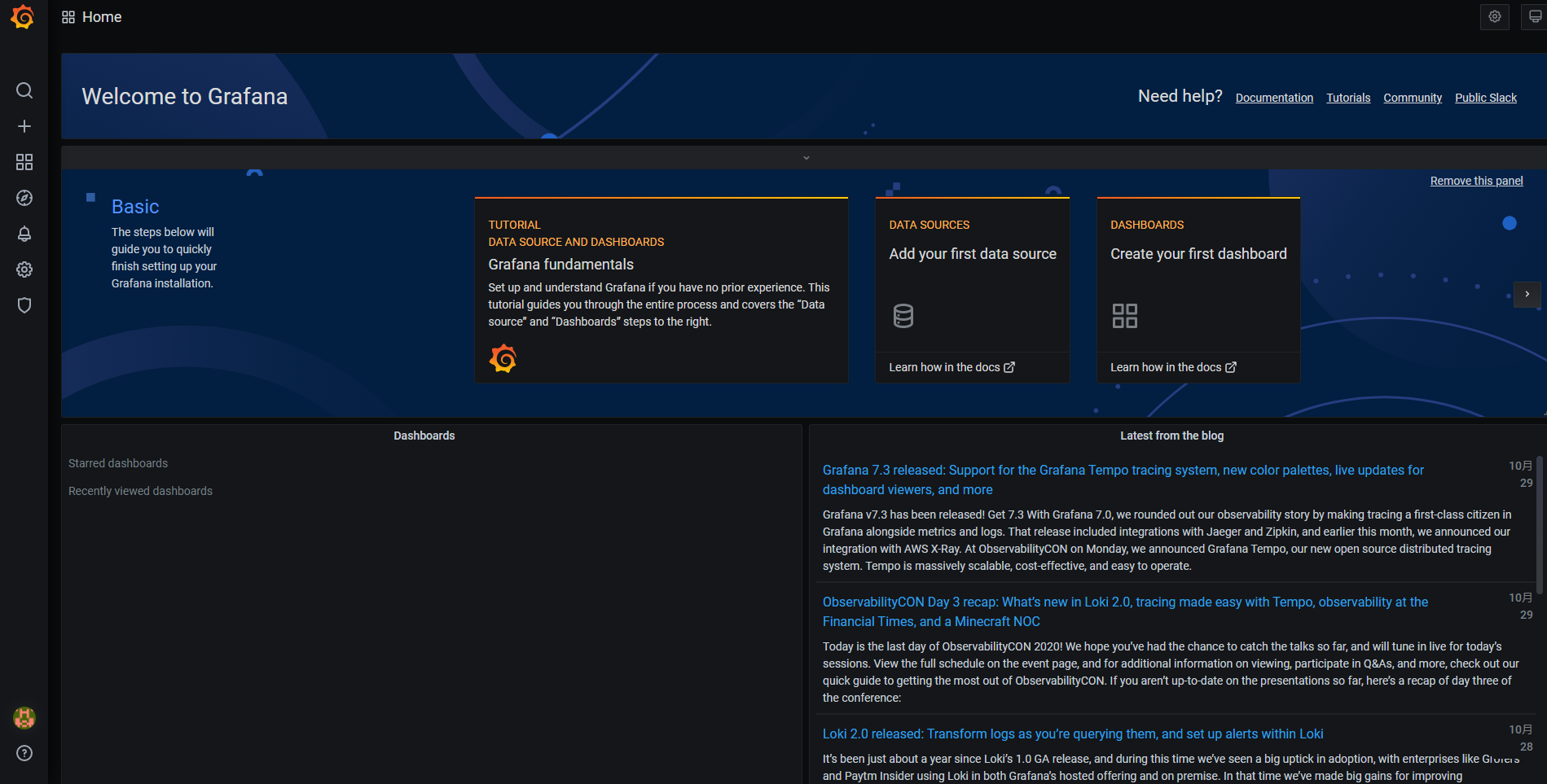The width and height of the screenshot is (1547, 784).
Task: Click the external link icon on Data Sources card
Action: pos(1009,367)
